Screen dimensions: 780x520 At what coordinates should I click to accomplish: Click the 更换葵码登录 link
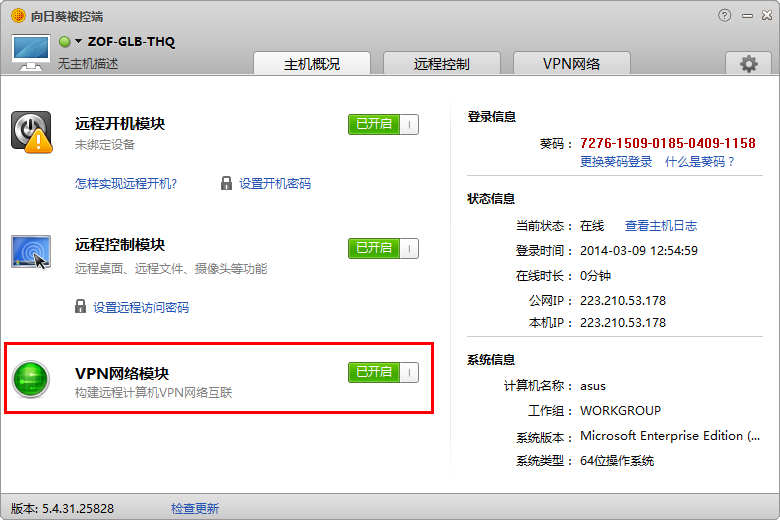[616, 161]
